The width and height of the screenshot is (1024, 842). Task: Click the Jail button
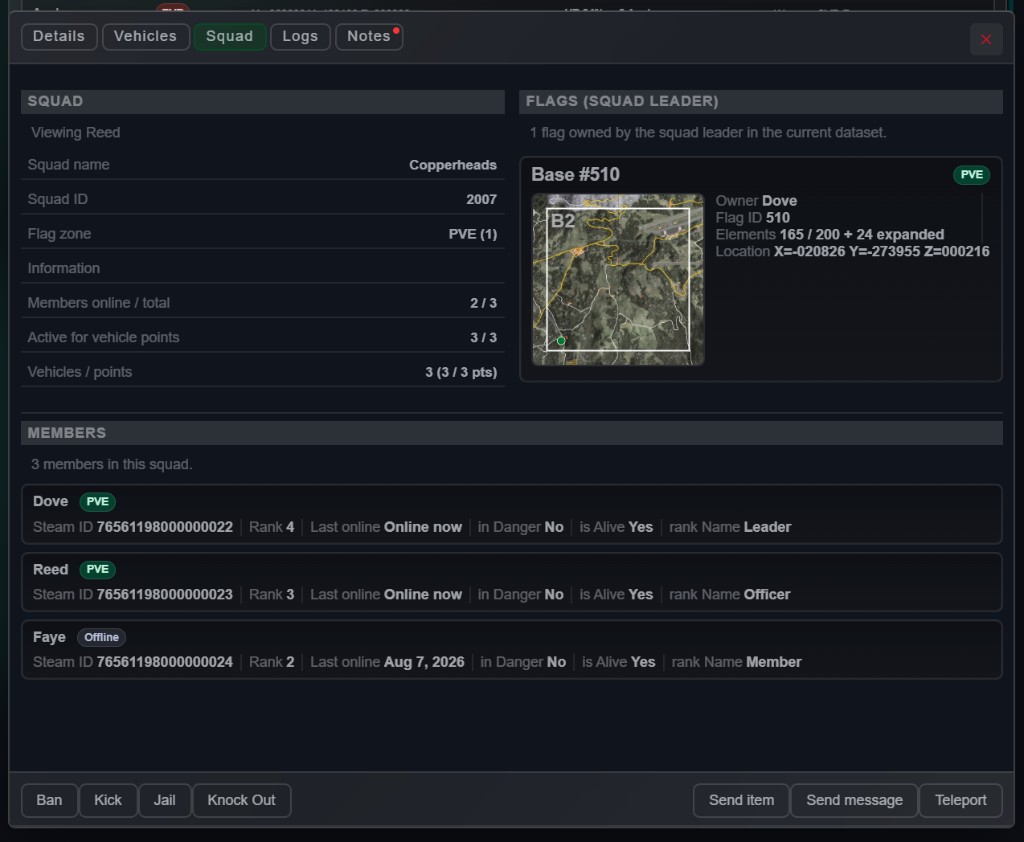(x=165, y=800)
